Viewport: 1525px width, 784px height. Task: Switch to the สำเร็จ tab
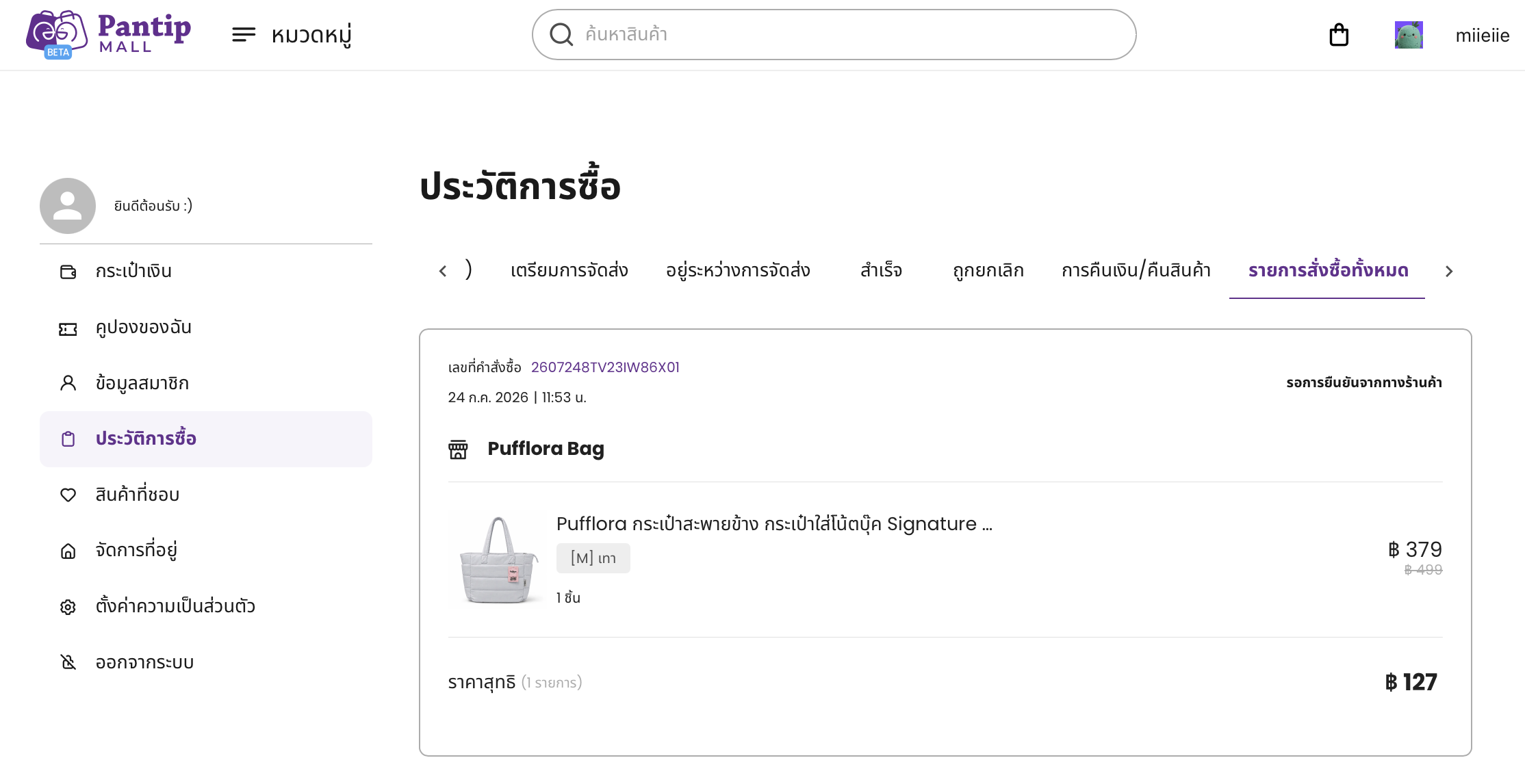coord(881,271)
